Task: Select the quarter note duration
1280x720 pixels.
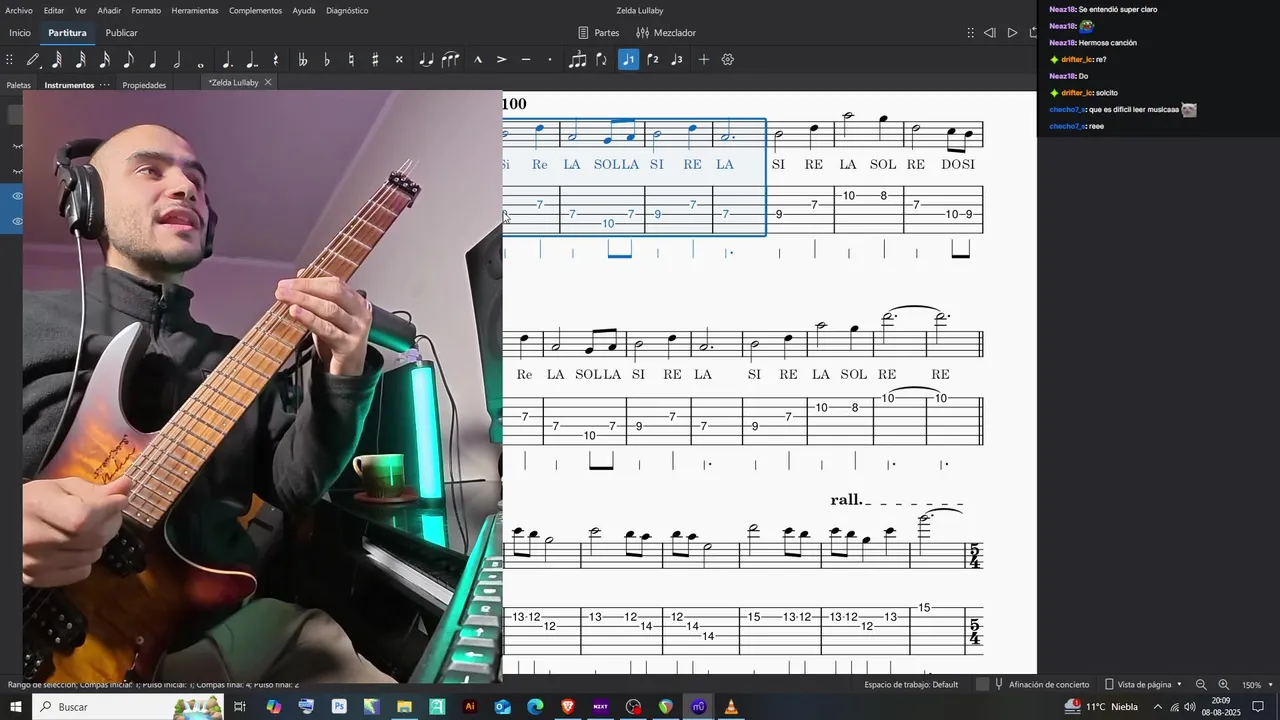Action: coord(153,60)
